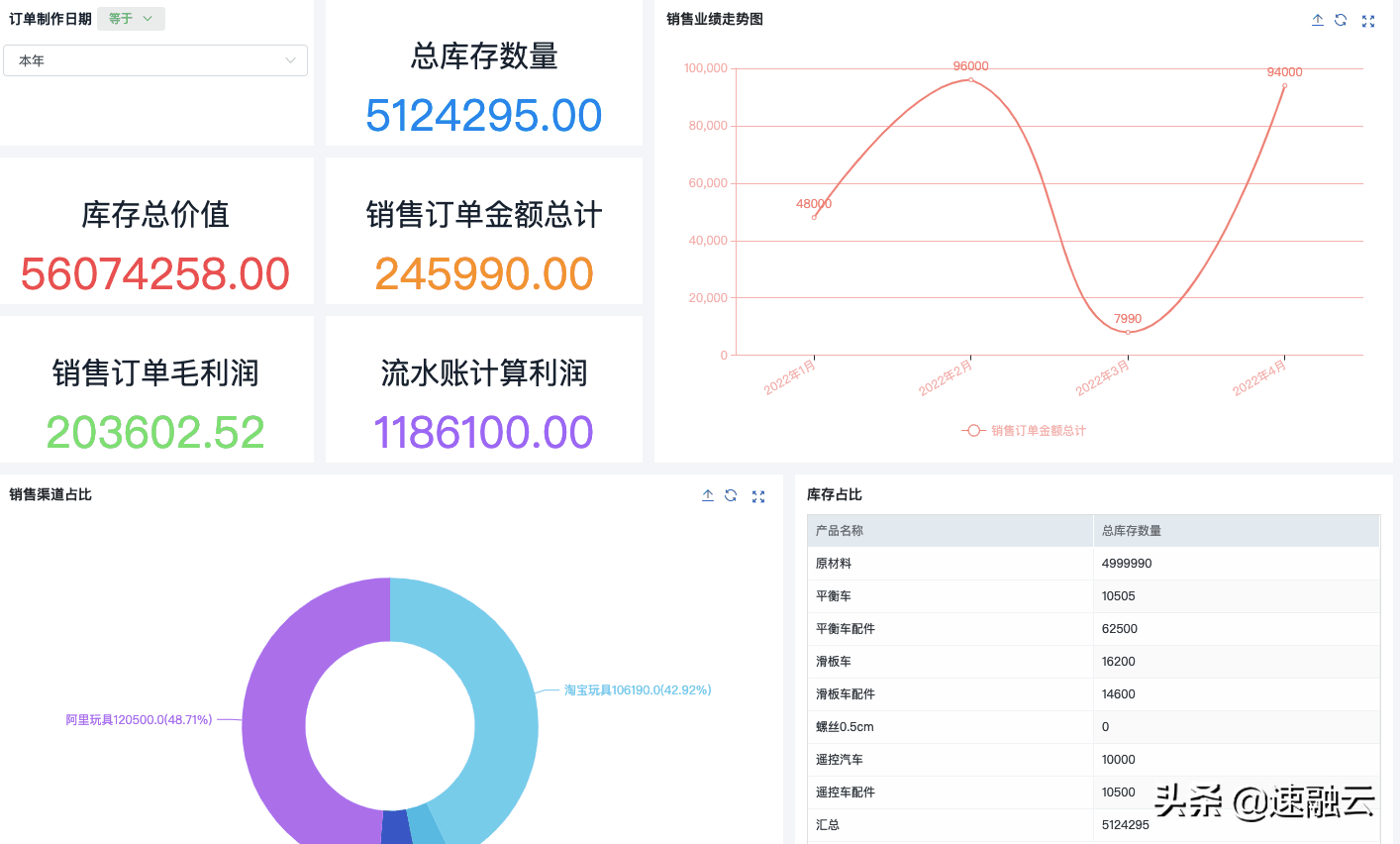Toggle the 销售订单金额总计 legend item
1400x844 pixels.
click(1024, 431)
